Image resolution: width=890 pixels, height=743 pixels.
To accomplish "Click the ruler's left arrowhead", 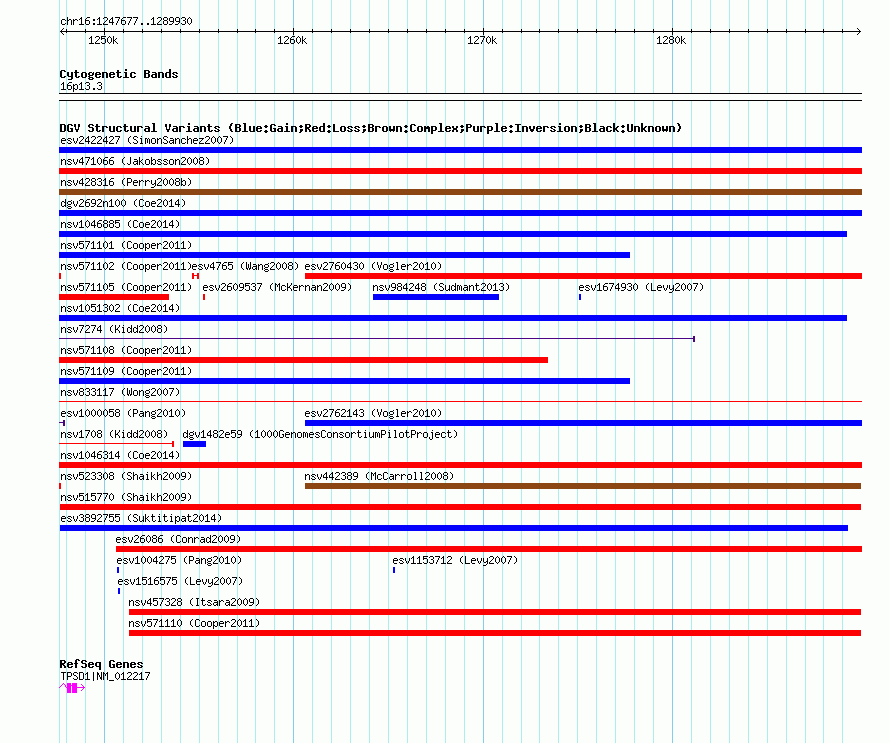I will tap(62, 31).
